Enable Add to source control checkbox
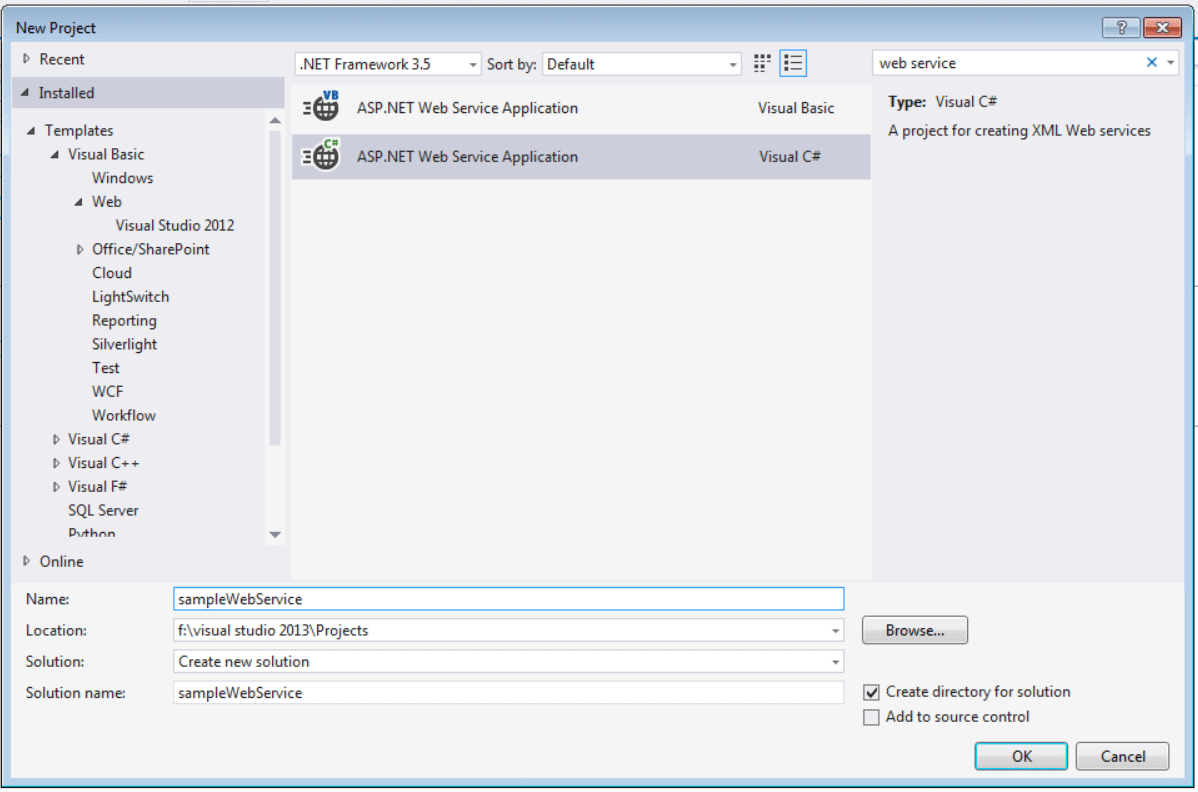 (x=871, y=717)
